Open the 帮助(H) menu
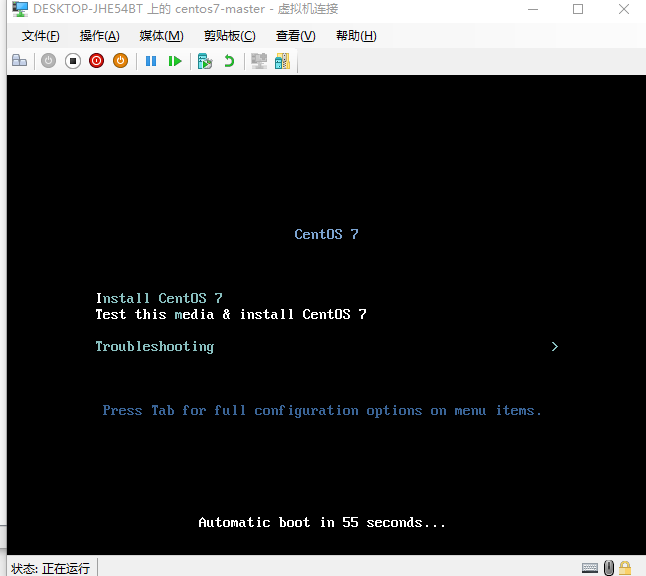Image resolution: width=646 pixels, height=576 pixels. [x=356, y=36]
